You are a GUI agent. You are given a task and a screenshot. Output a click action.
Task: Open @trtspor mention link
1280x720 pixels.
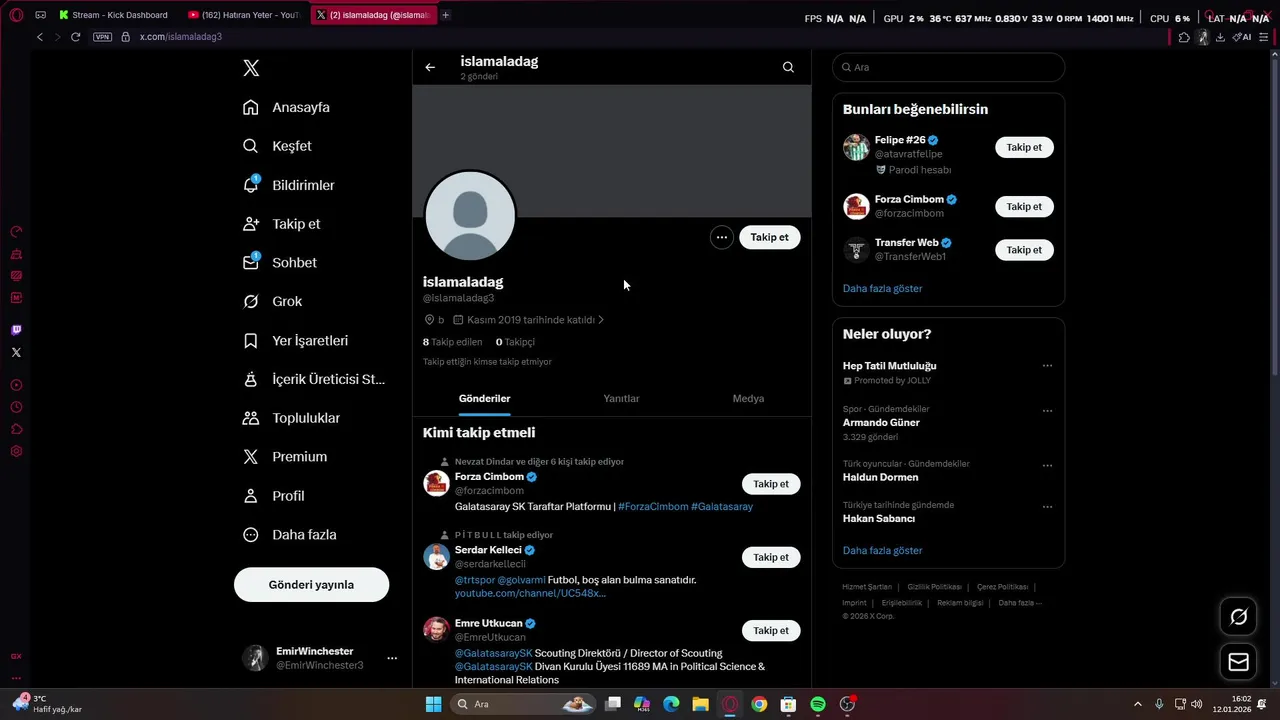(474, 580)
